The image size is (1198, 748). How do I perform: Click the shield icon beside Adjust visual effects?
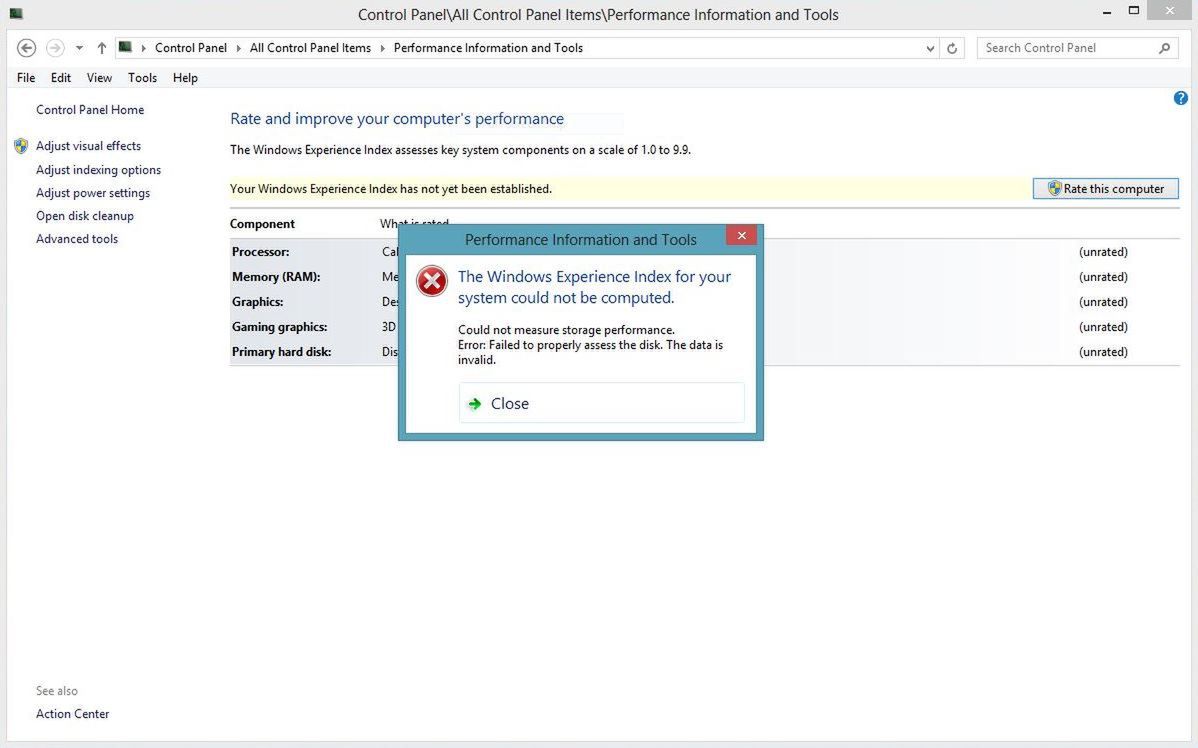click(21, 146)
